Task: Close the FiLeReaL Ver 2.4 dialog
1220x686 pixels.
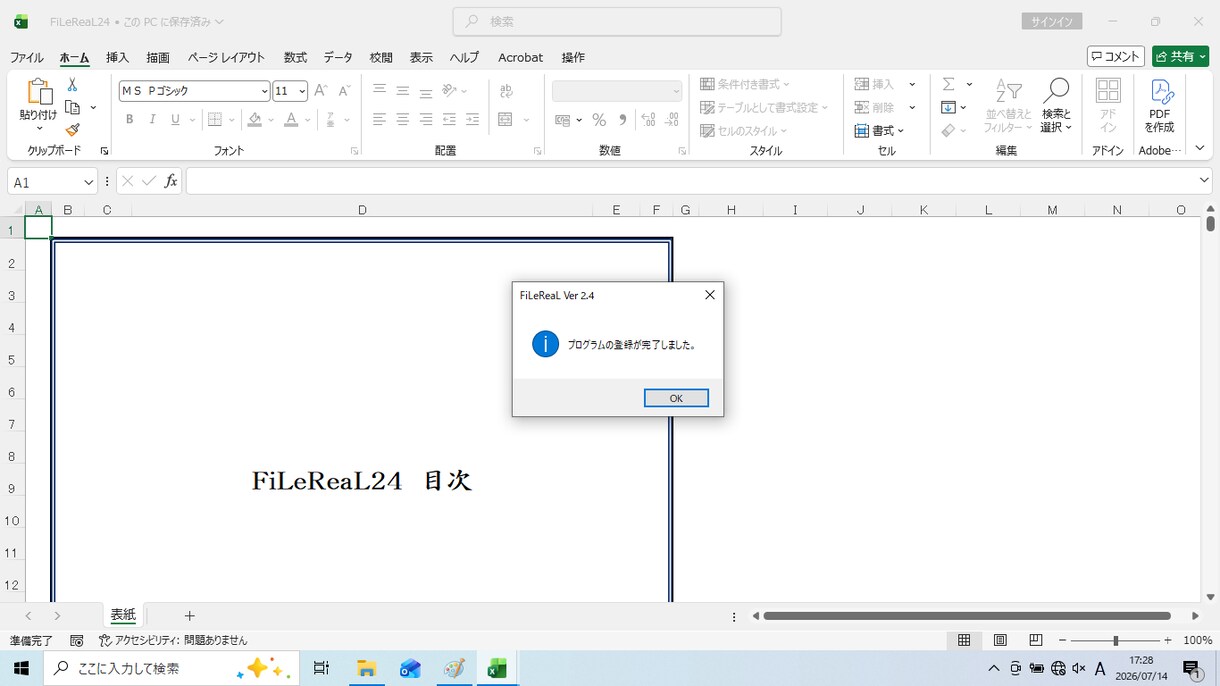Action: [x=709, y=295]
